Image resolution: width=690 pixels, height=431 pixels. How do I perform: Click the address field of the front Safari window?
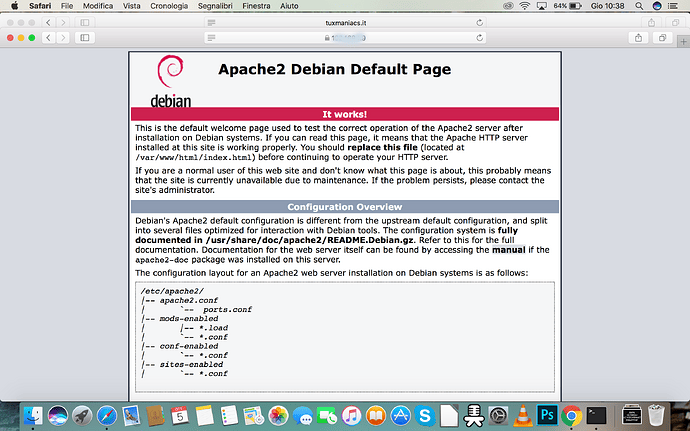(345, 38)
